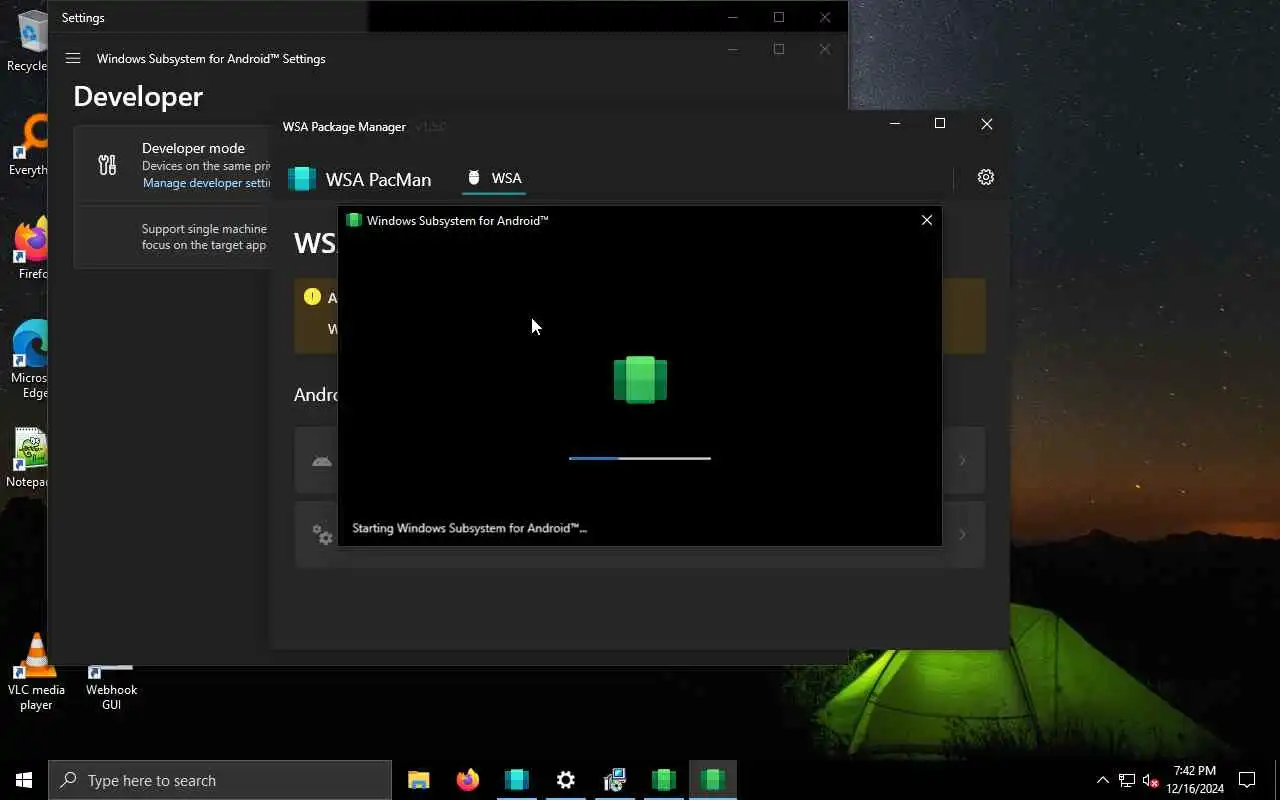
Task: Open Settings gear on taskbar
Action: pos(565,780)
